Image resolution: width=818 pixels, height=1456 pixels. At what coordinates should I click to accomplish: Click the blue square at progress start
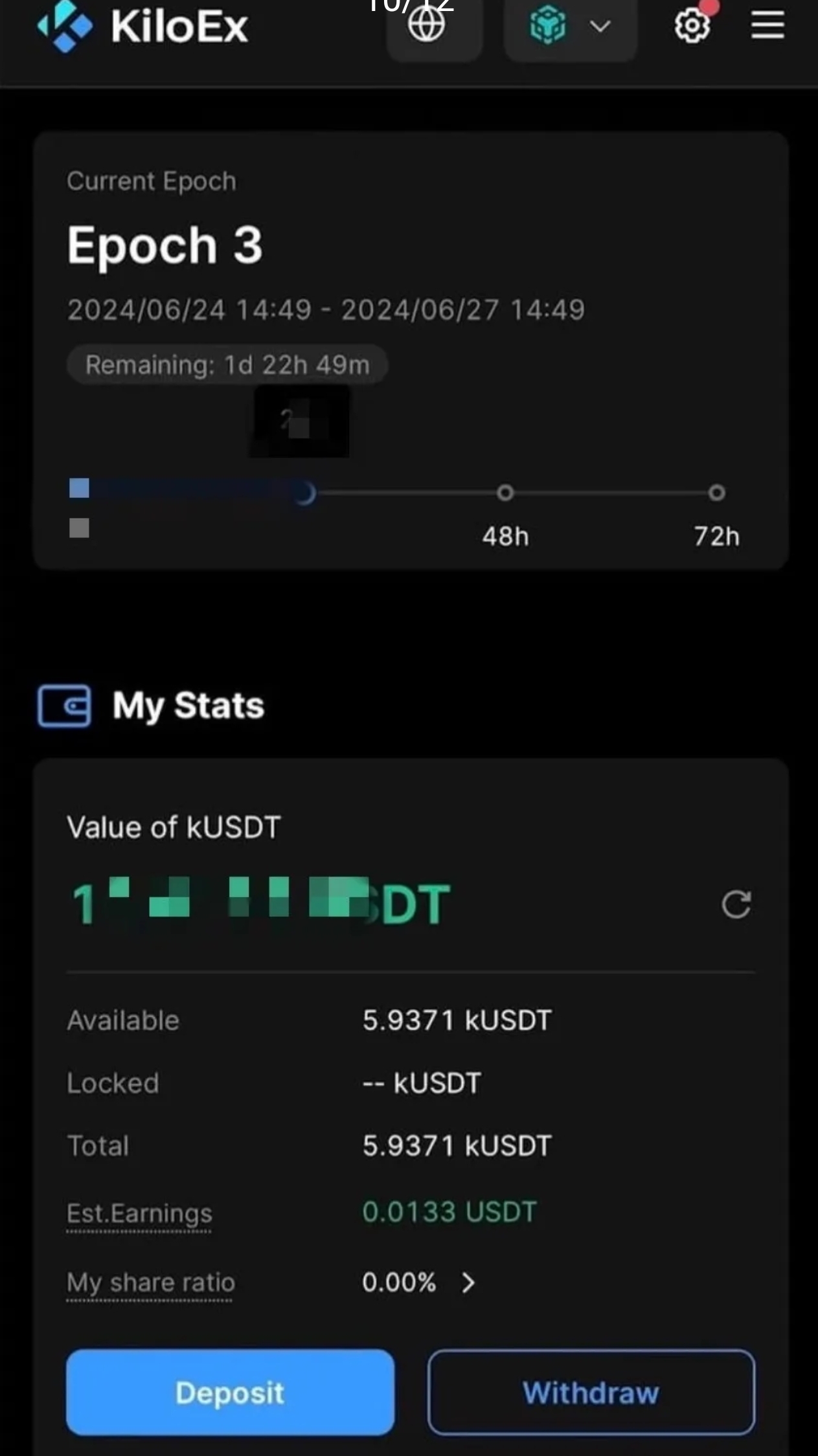coord(79,488)
